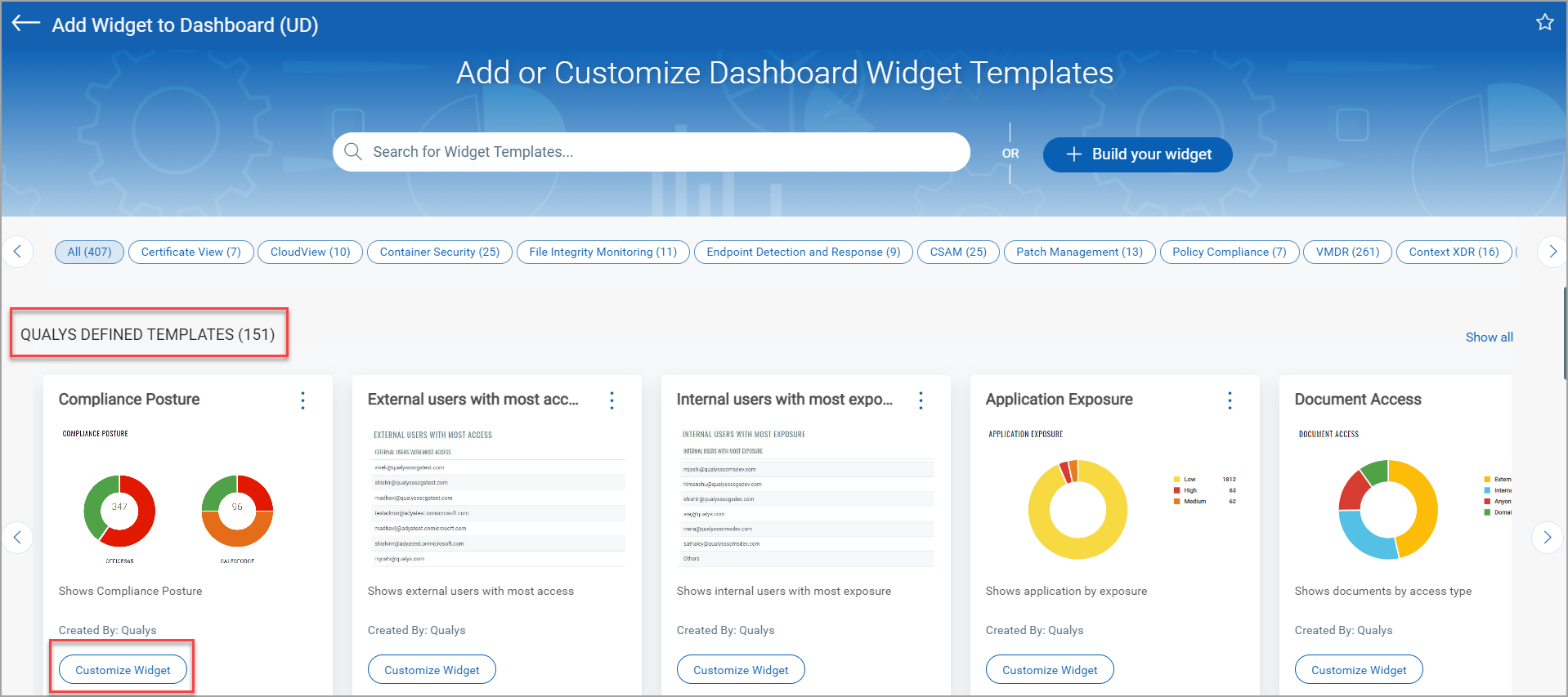Click Document Access donut chart

[1387, 510]
